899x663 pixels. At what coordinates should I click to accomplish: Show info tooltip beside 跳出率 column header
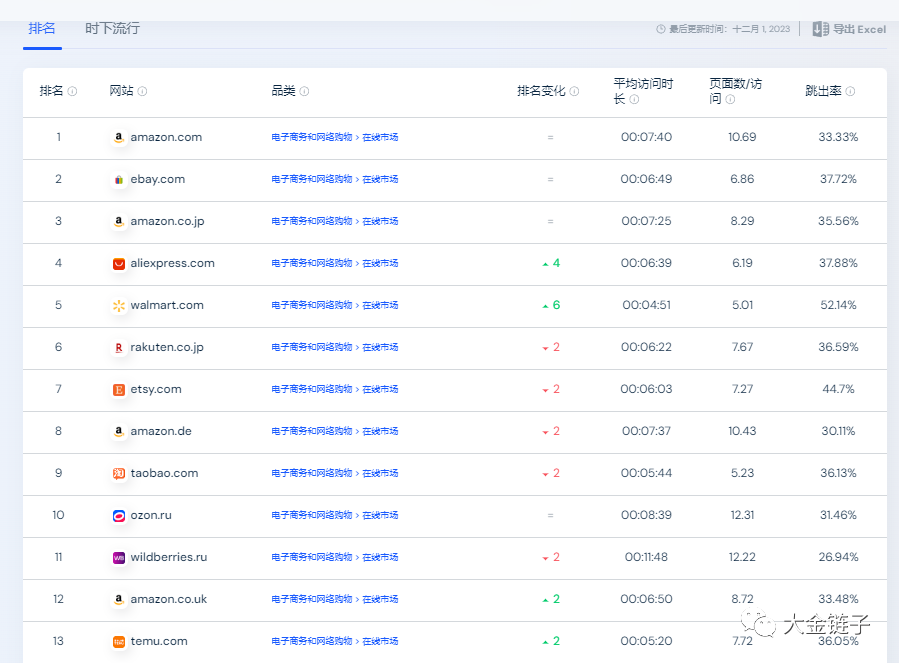tap(850, 91)
